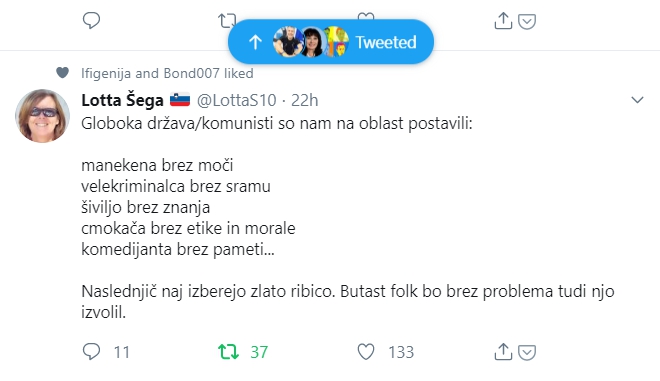Share Lotta Šega's tweet via upload icon
This screenshot has height=381, width=660.
click(x=503, y=352)
